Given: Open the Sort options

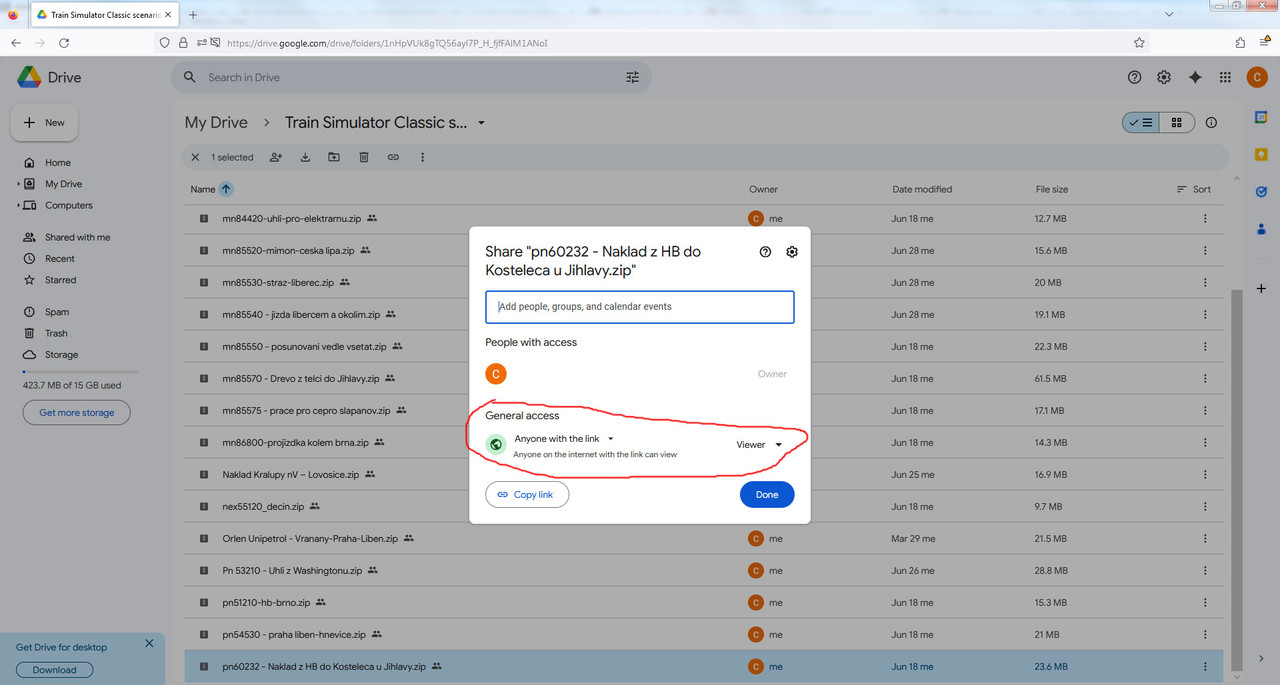Looking at the screenshot, I should pos(1194,189).
